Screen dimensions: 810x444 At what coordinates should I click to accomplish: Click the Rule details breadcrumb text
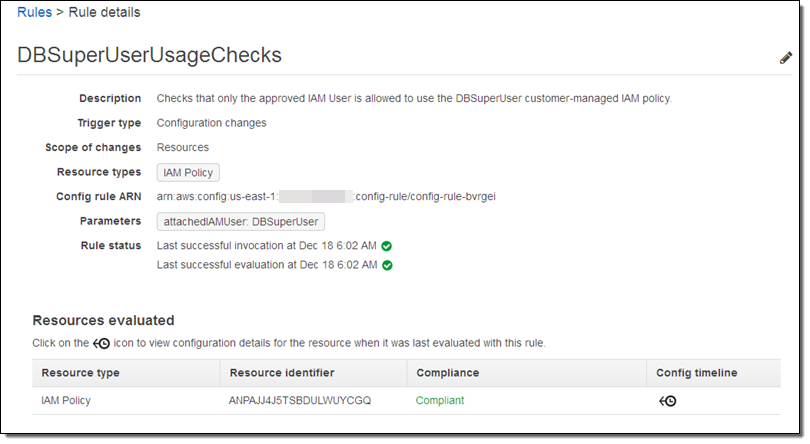104,13
